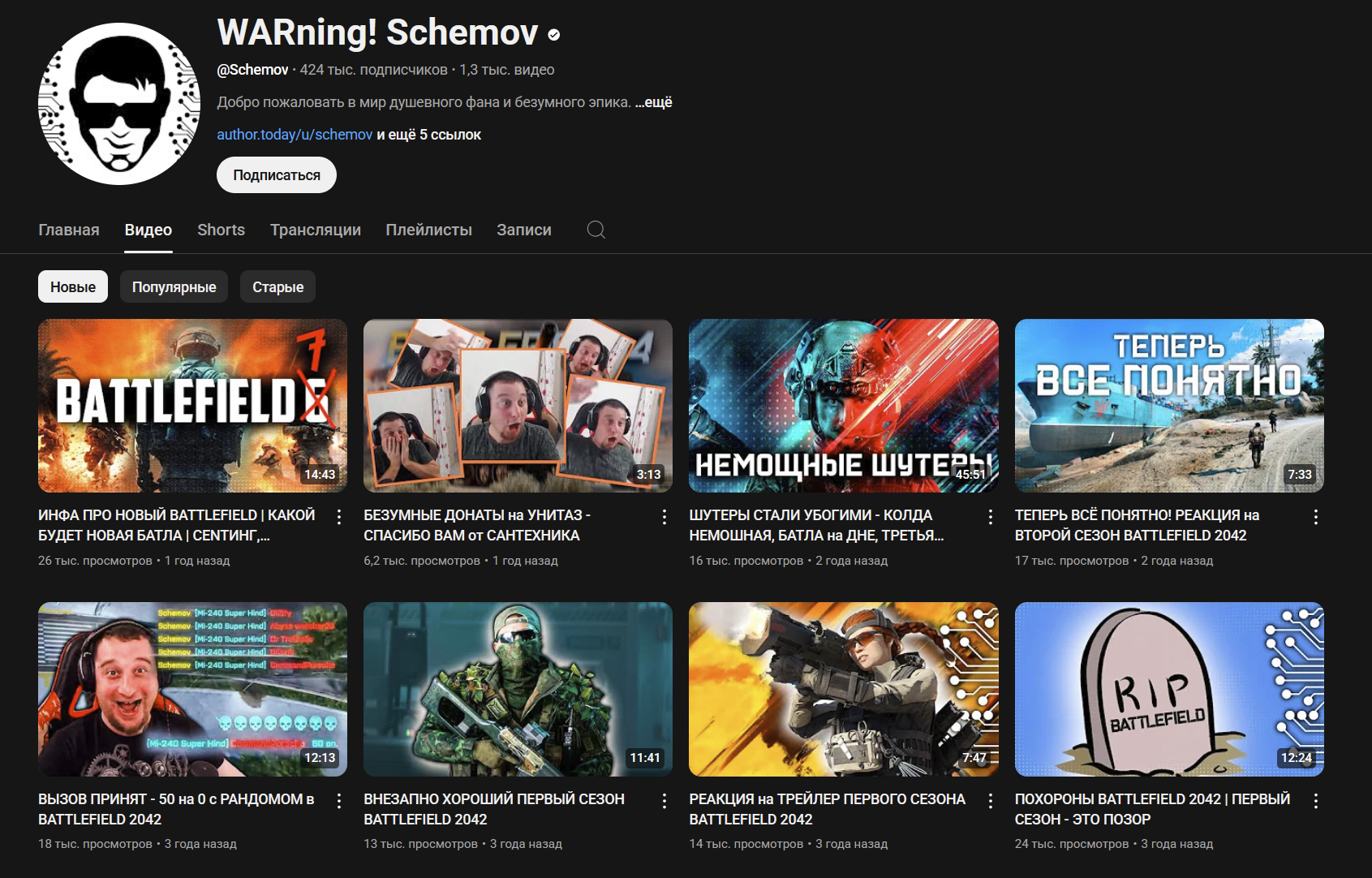
Task: Open video title ВНЕЗАПНО ХОРОШИЙ ПЕРВЫЙ СЕЗОН
Action: (494, 809)
